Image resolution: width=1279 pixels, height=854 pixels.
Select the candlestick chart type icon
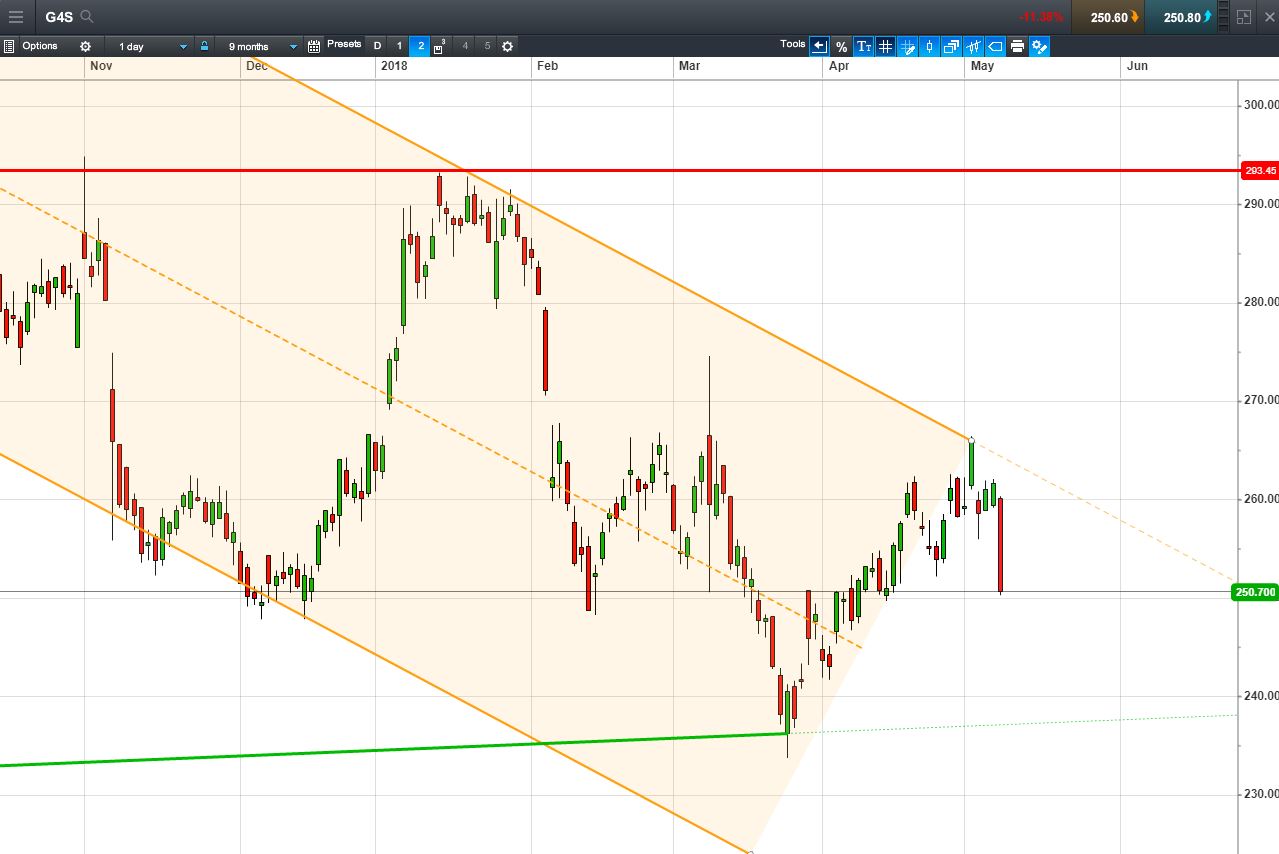click(x=929, y=46)
